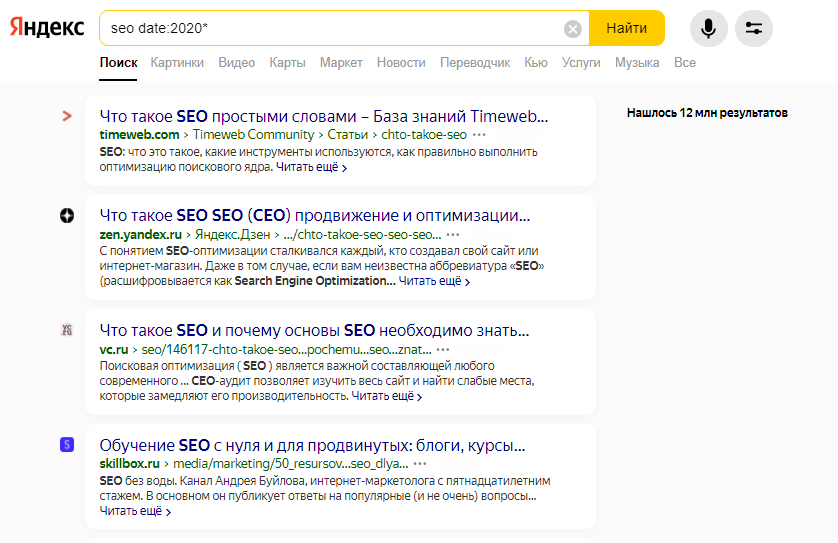The image size is (838, 543).
Task: Open the Музыка tab
Action: pyautogui.click(x=637, y=63)
